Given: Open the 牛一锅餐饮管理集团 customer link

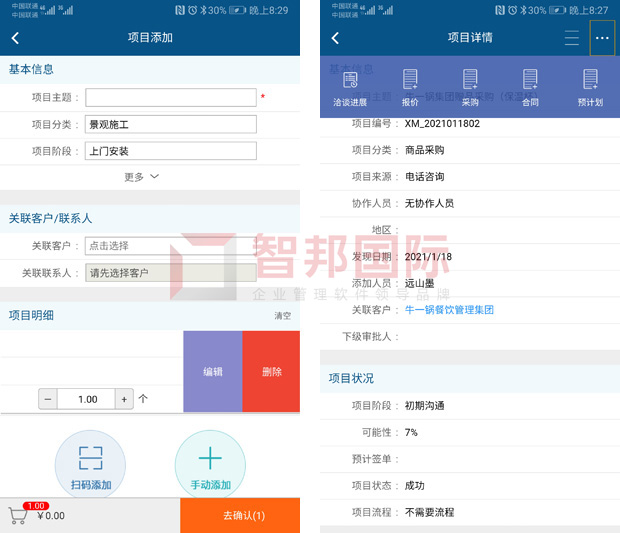Looking at the screenshot, I should click(x=449, y=310).
